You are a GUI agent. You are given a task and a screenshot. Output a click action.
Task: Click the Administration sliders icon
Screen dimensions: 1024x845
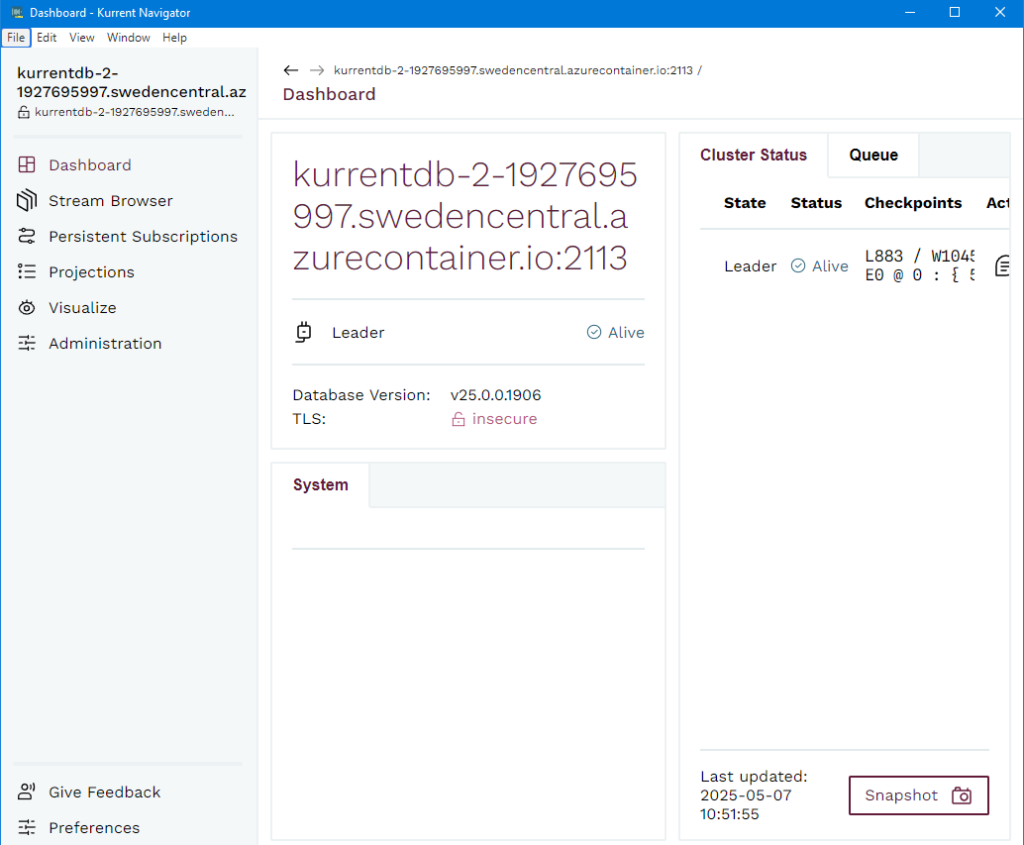(27, 343)
